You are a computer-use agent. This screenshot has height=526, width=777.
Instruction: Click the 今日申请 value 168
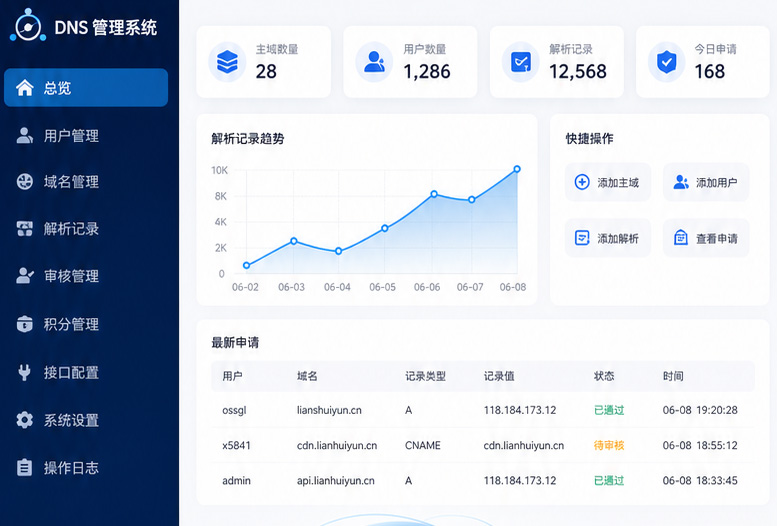pos(710,71)
